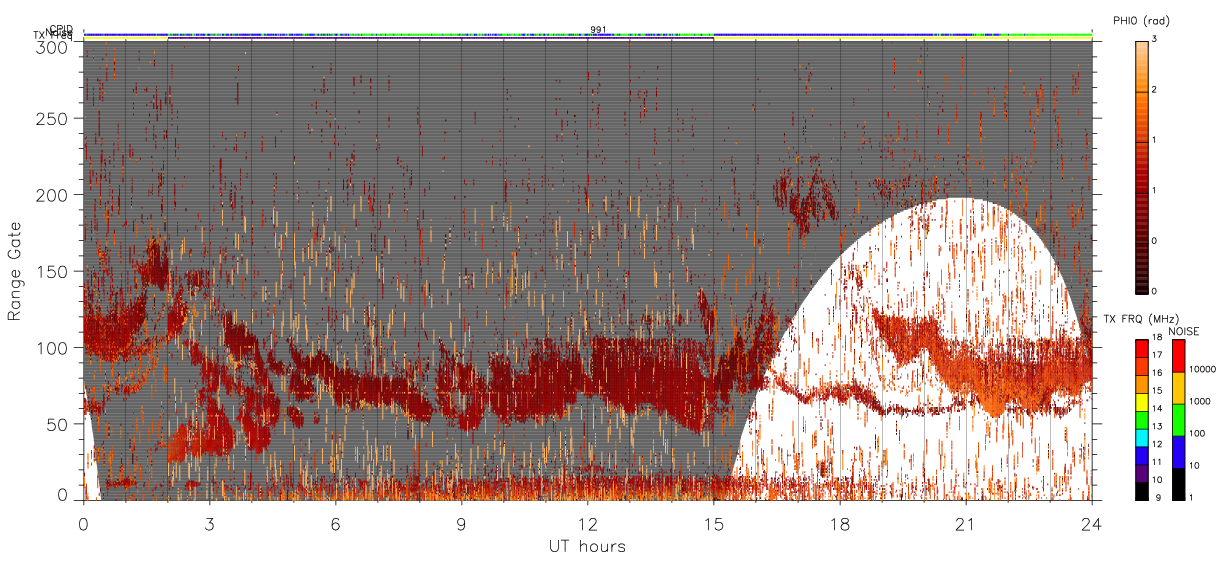The width and height of the screenshot is (1228, 567).
Task: Select the yellow 14-15 MHz TX FRQ swatch
Action: click(1142, 402)
